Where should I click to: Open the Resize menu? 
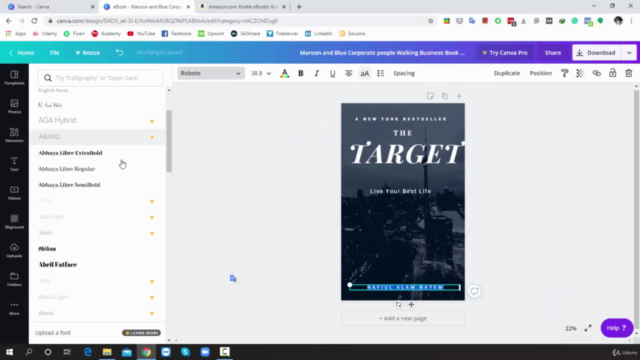88,53
